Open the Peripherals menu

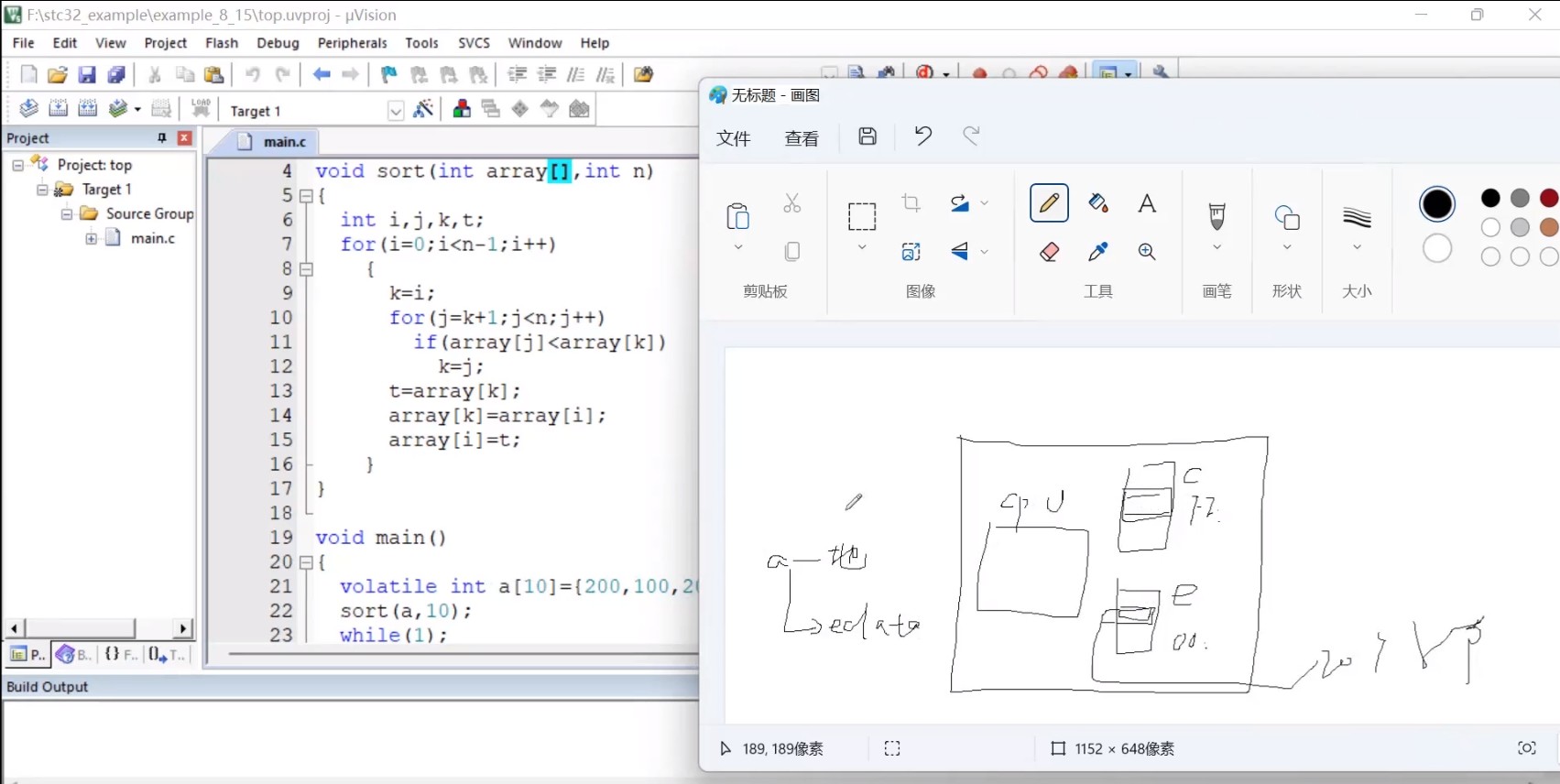[x=352, y=43]
